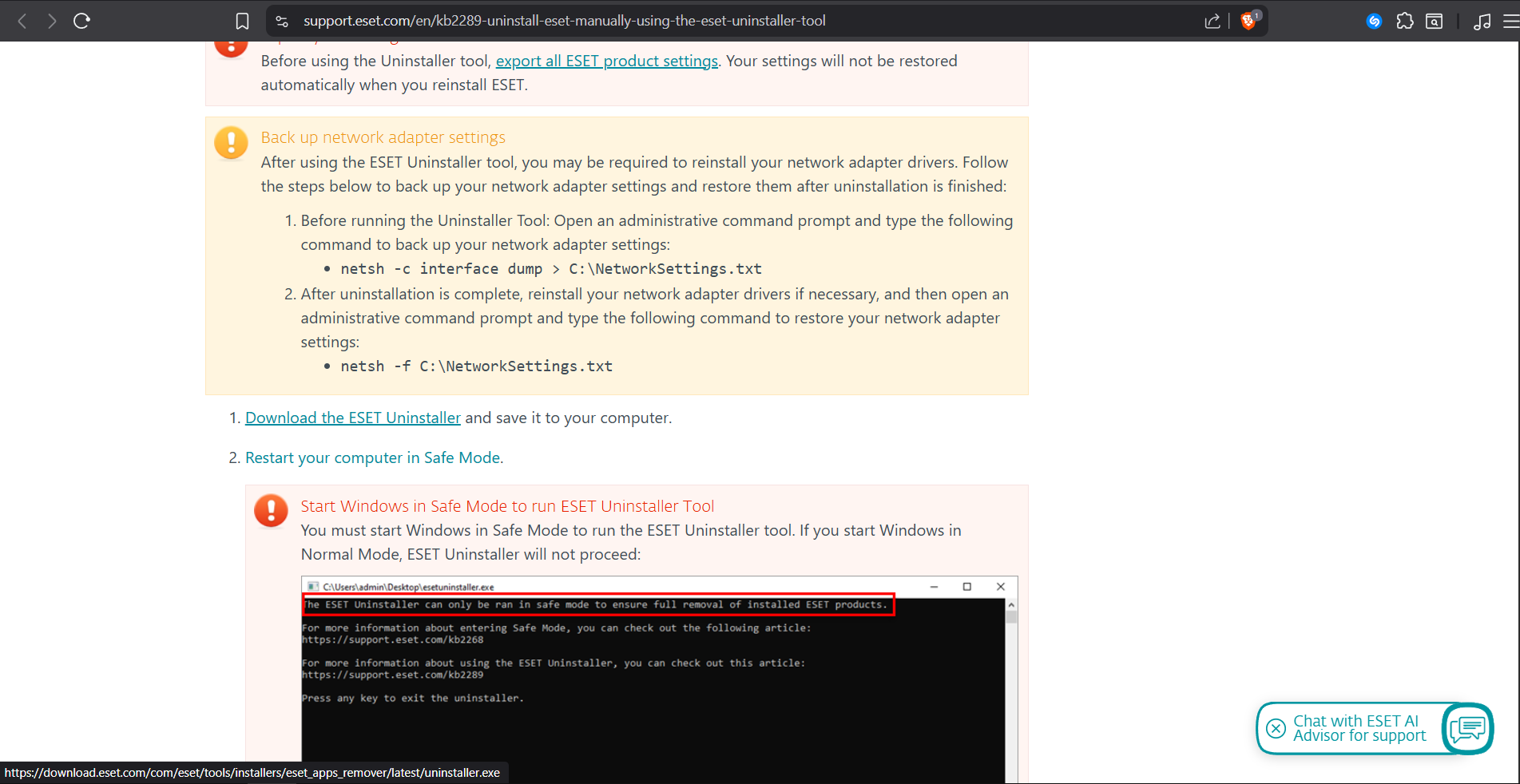This screenshot has width=1520, height=784.
Task: Open the browser hamburger menu
Action: tap(1510, 22)
